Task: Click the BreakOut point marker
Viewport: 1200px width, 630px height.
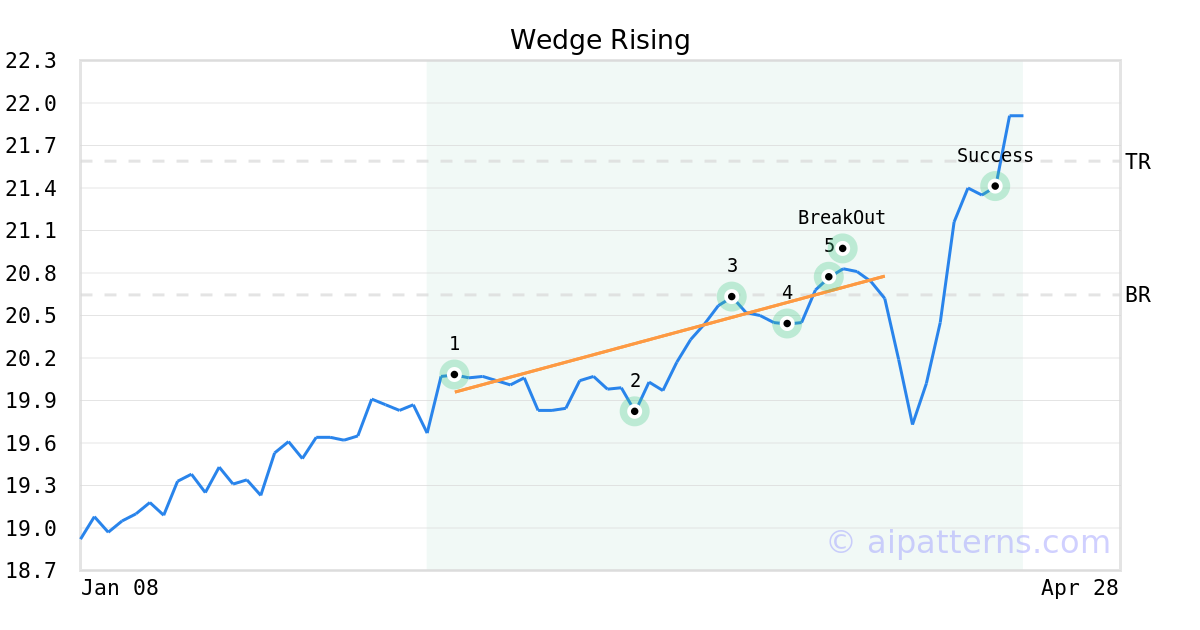Action: tap(843, 248)
